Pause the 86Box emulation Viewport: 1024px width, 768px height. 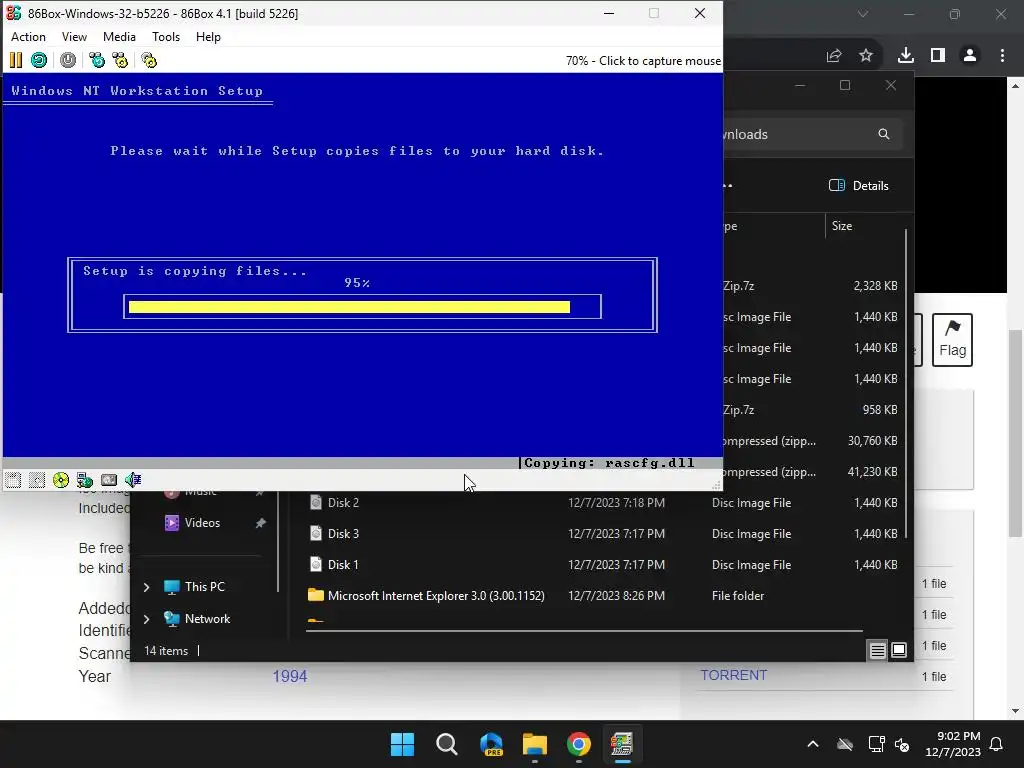(x=16, y=61)
